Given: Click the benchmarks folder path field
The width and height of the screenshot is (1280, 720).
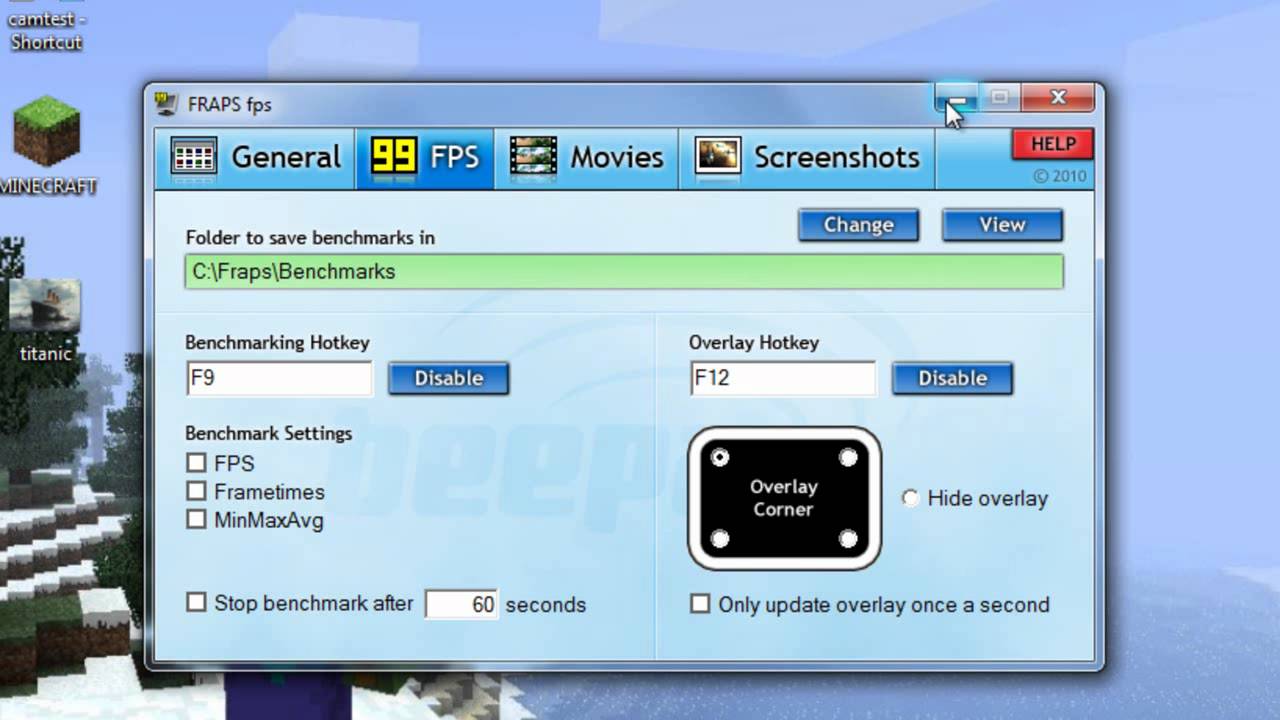Looking at the screenshot, I should click(x=624, y=272).
